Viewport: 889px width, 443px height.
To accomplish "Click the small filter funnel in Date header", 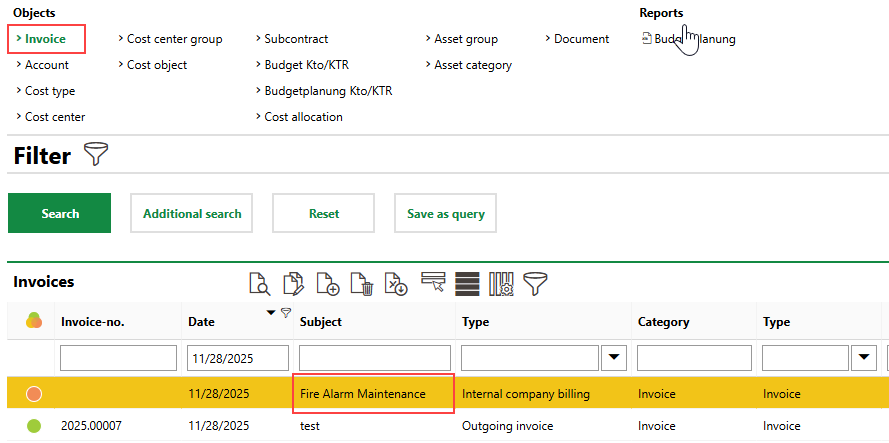I will tap(286, 312).
